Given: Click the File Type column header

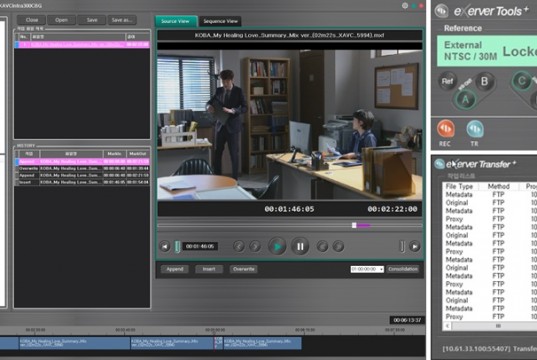Looking at the screenshot, I should click(459, 186).
